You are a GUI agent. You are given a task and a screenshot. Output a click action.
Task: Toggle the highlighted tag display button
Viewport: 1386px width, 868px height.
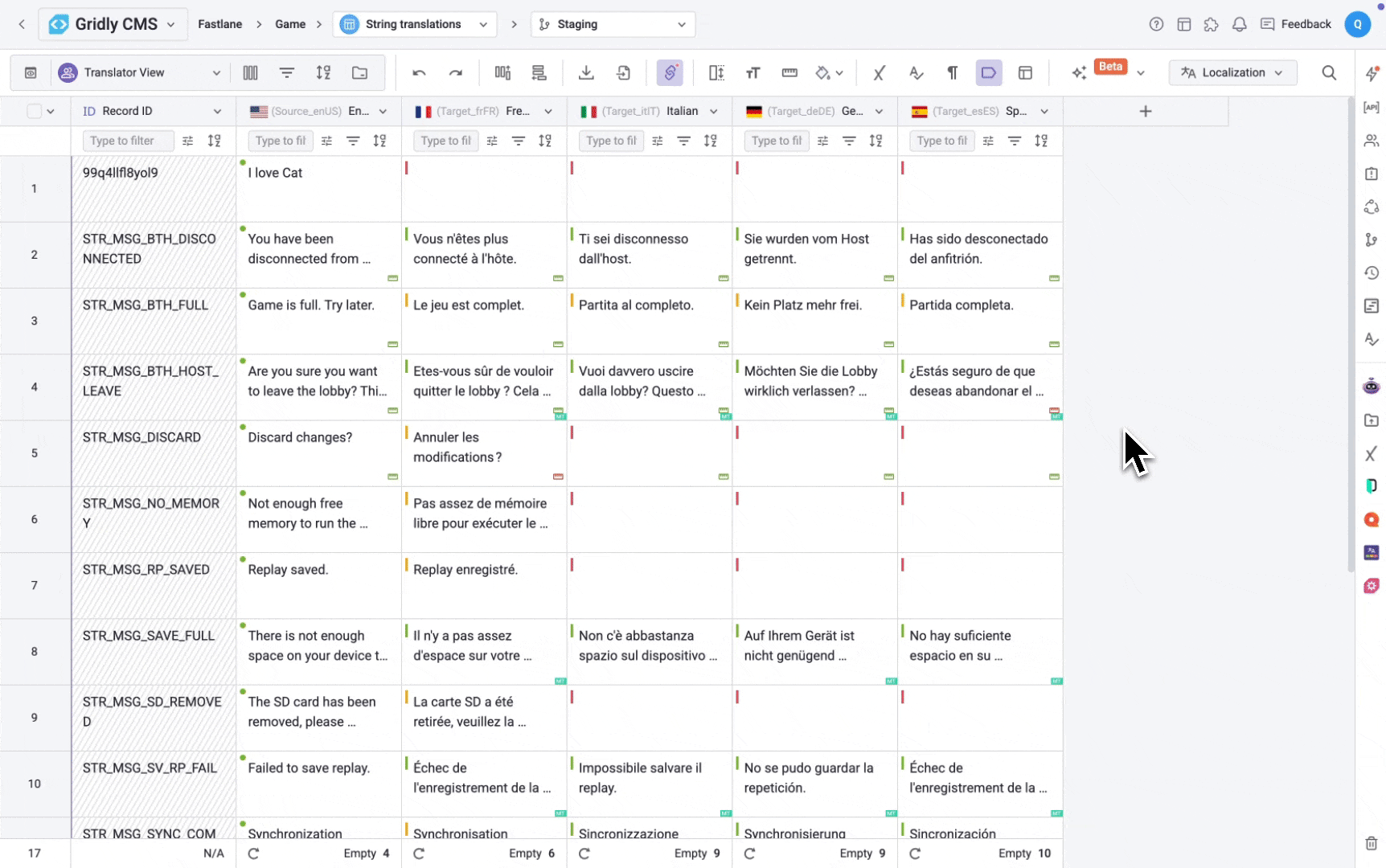[988, 73]
